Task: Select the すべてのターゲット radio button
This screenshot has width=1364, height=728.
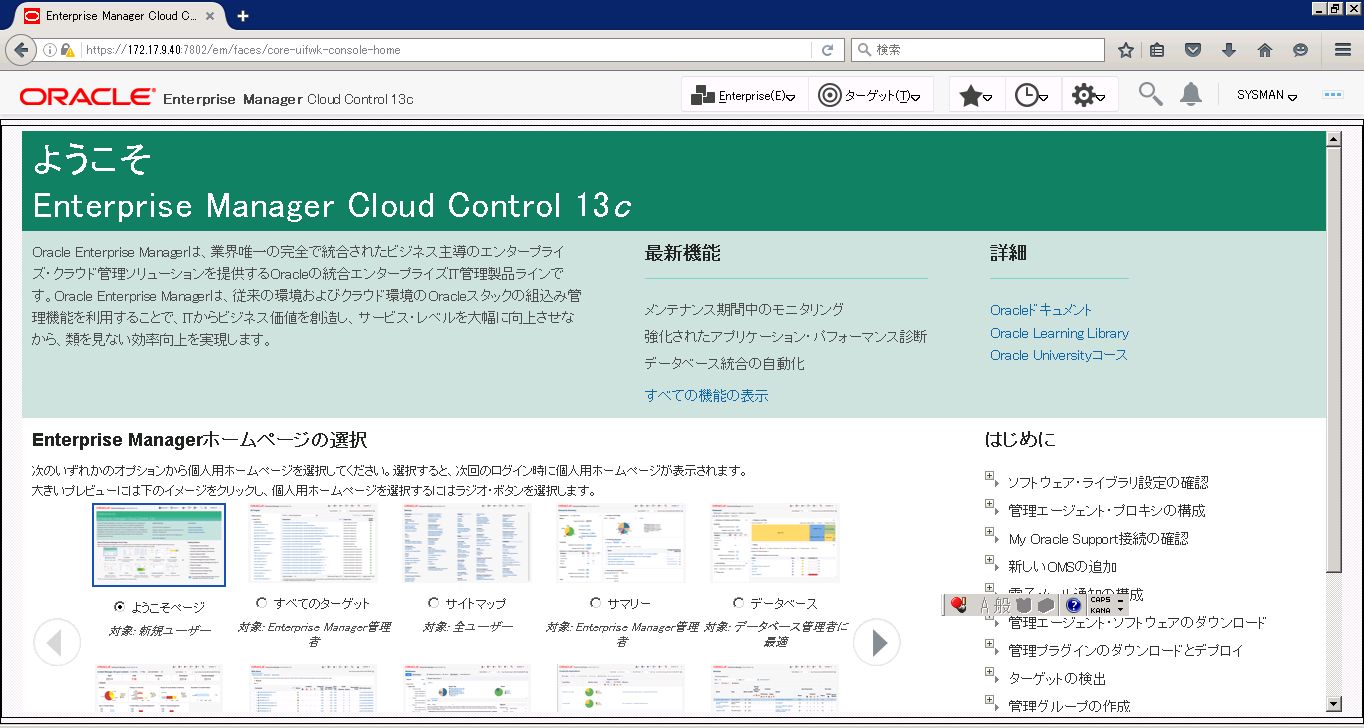Action: pyautogui.click(x=262, y=603)
